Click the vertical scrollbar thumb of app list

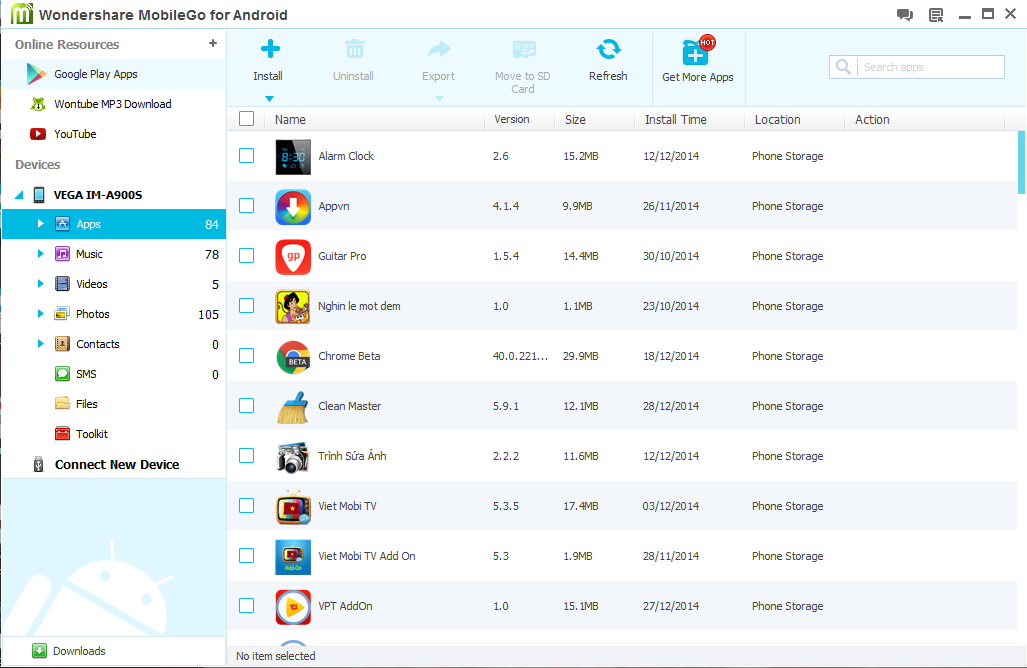pos(1021,162)
